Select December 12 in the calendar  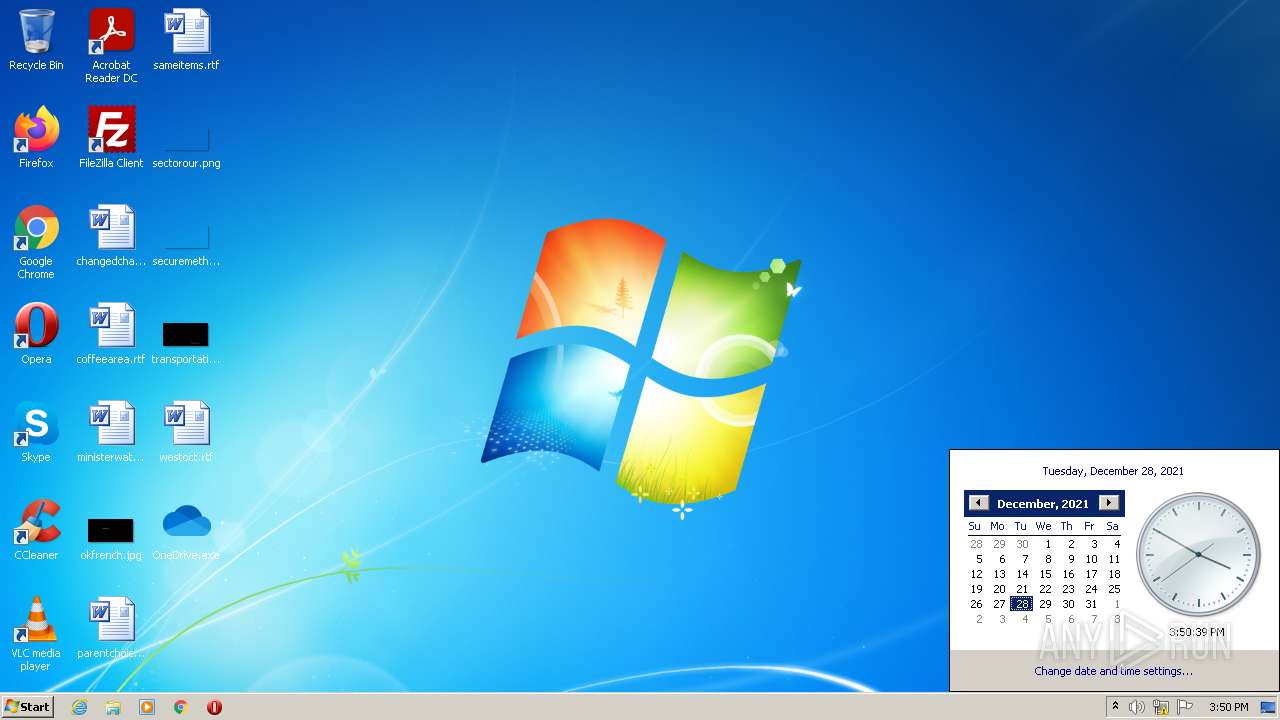[976, 574]
